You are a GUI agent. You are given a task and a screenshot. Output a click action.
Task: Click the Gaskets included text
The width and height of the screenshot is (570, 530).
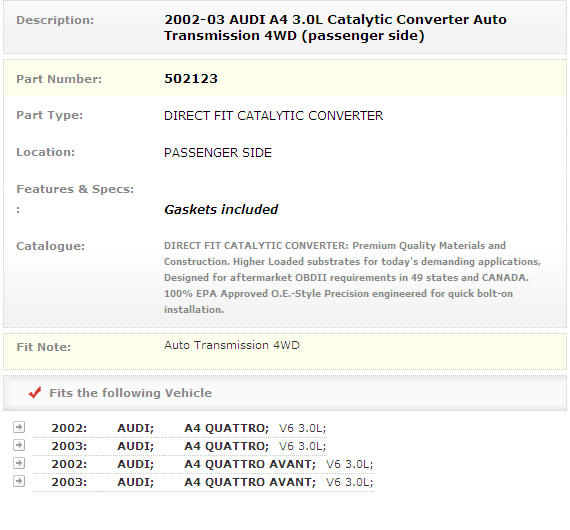[x=221, y=209]
